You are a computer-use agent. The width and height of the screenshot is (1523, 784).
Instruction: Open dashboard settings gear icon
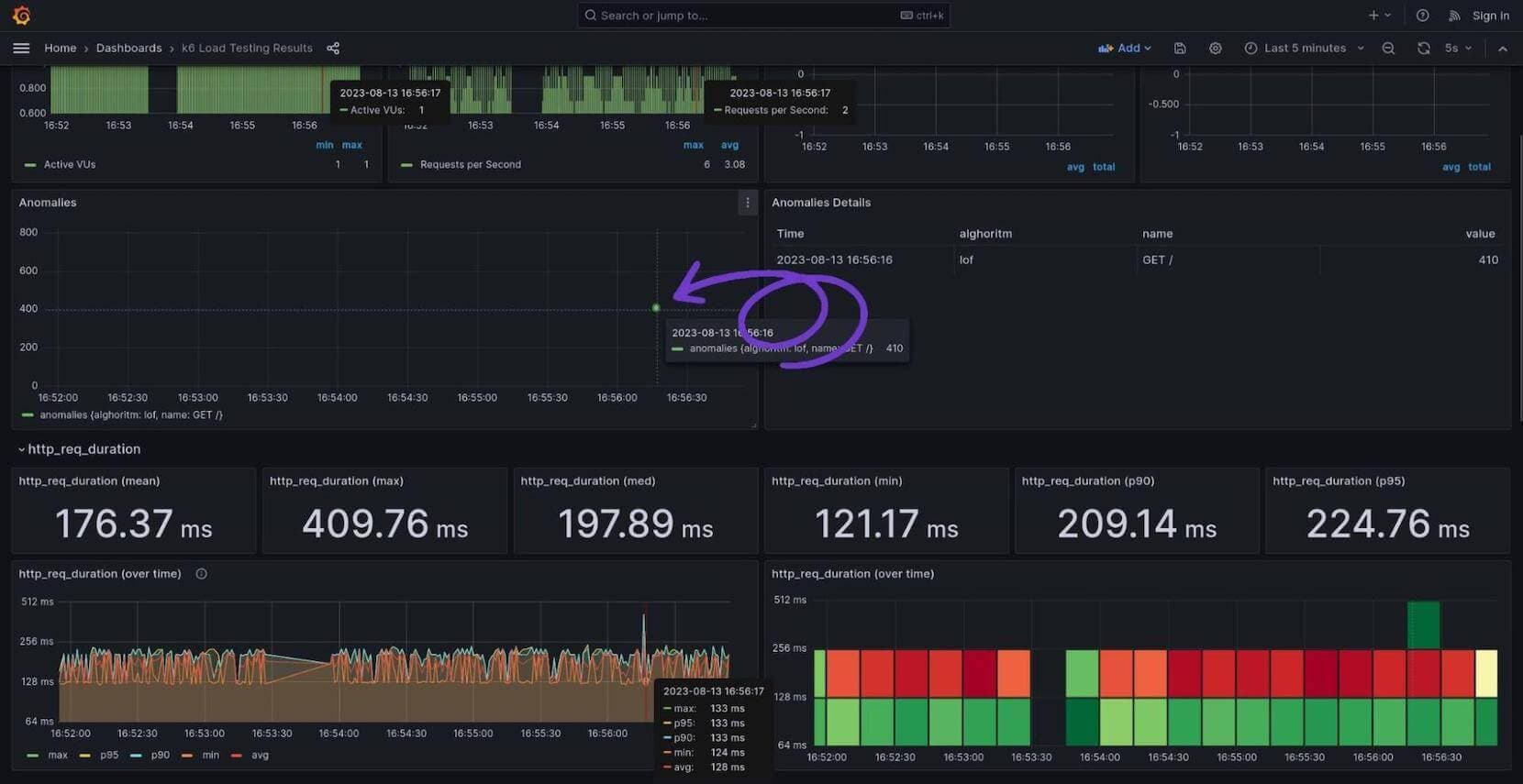(1215, 48)
